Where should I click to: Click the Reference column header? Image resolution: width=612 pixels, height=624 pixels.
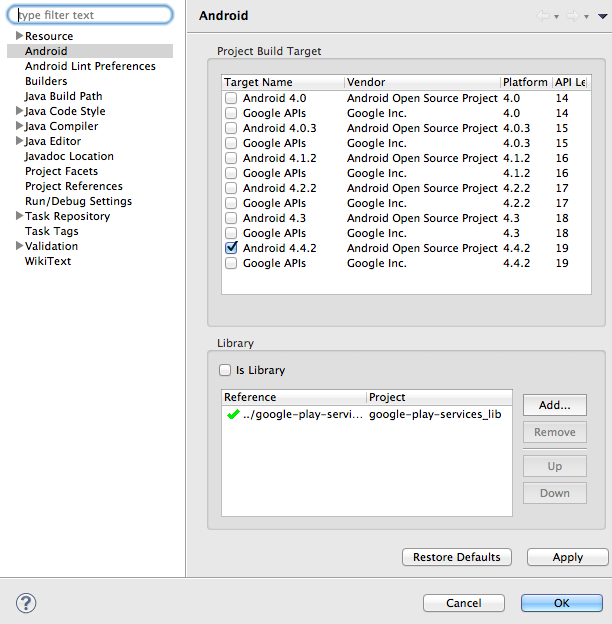pyautogui.click(x=294, y=397)
